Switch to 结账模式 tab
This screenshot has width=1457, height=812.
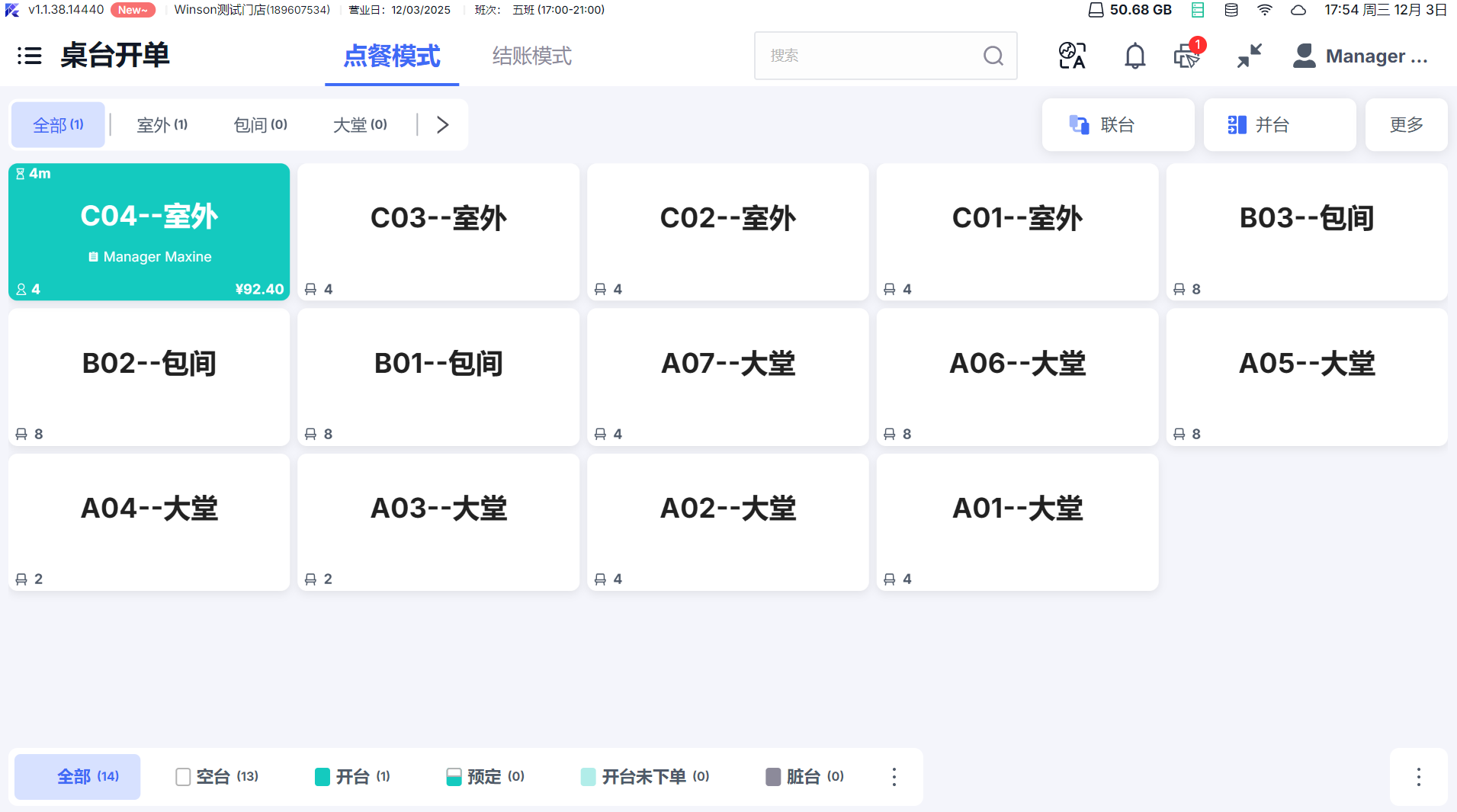[x=531, y=56]
